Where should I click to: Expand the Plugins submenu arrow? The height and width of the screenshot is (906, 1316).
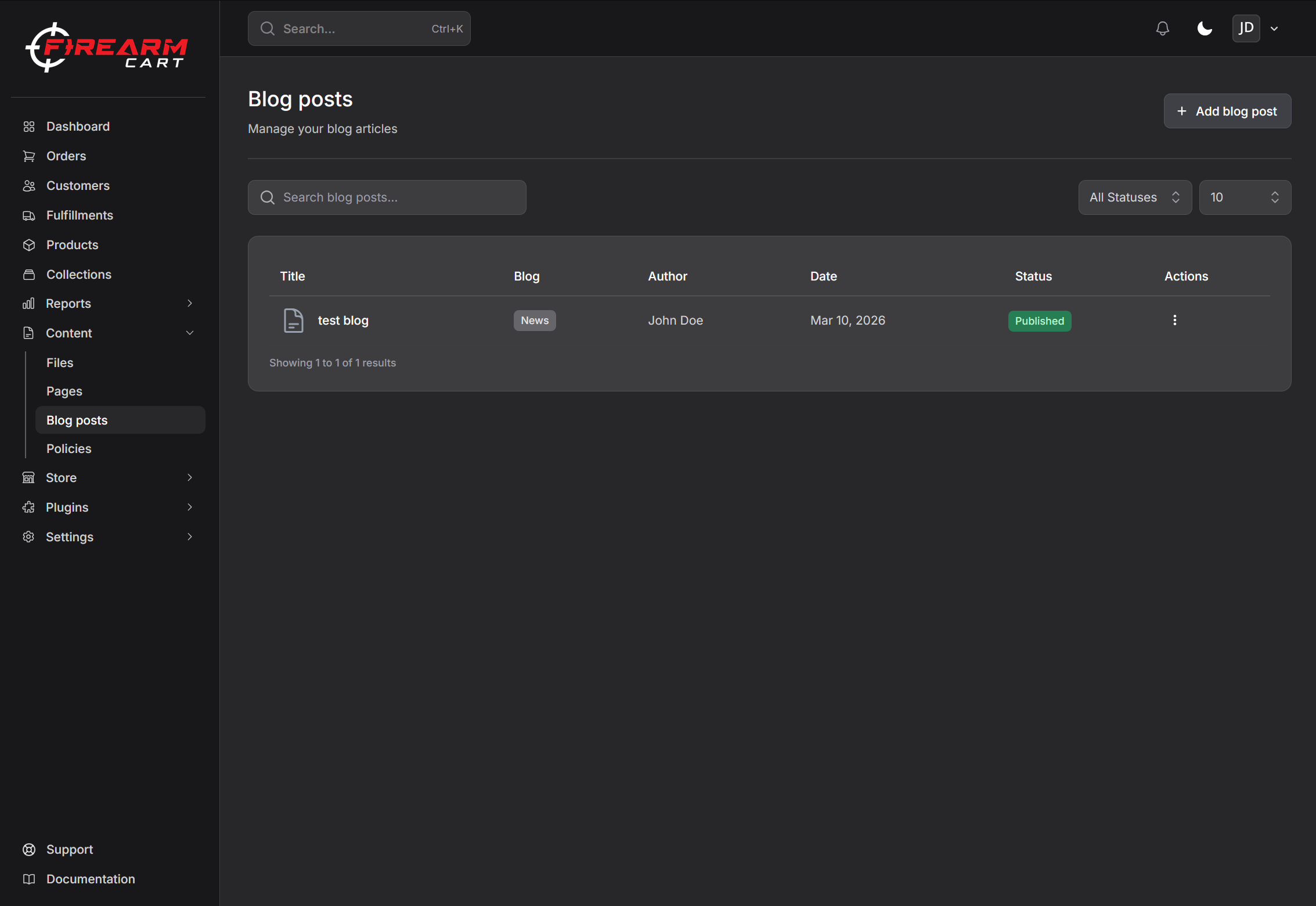tap(190, 507)
